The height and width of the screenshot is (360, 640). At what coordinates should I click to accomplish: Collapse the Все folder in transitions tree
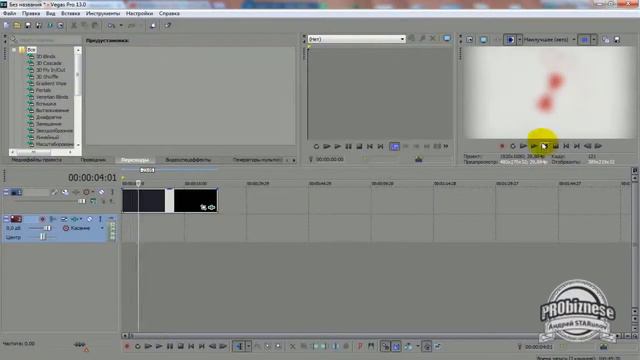coord(14,49)
